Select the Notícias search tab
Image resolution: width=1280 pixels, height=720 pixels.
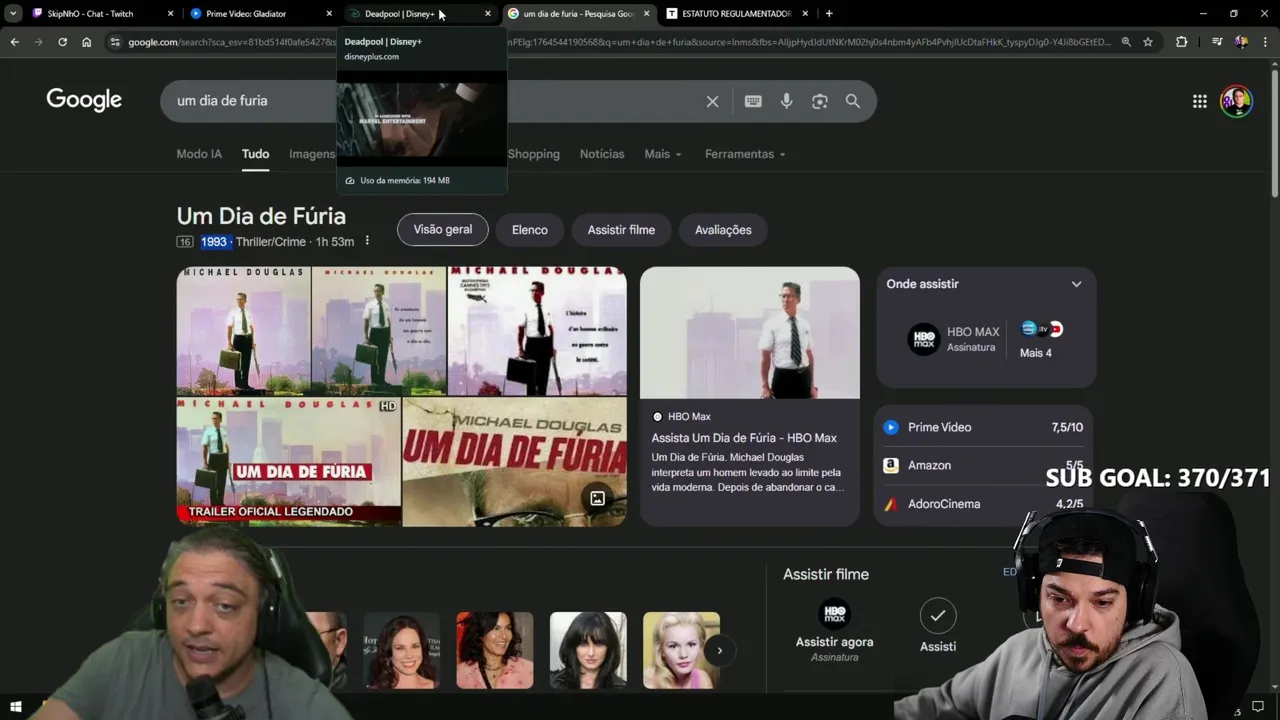(602, 154)
